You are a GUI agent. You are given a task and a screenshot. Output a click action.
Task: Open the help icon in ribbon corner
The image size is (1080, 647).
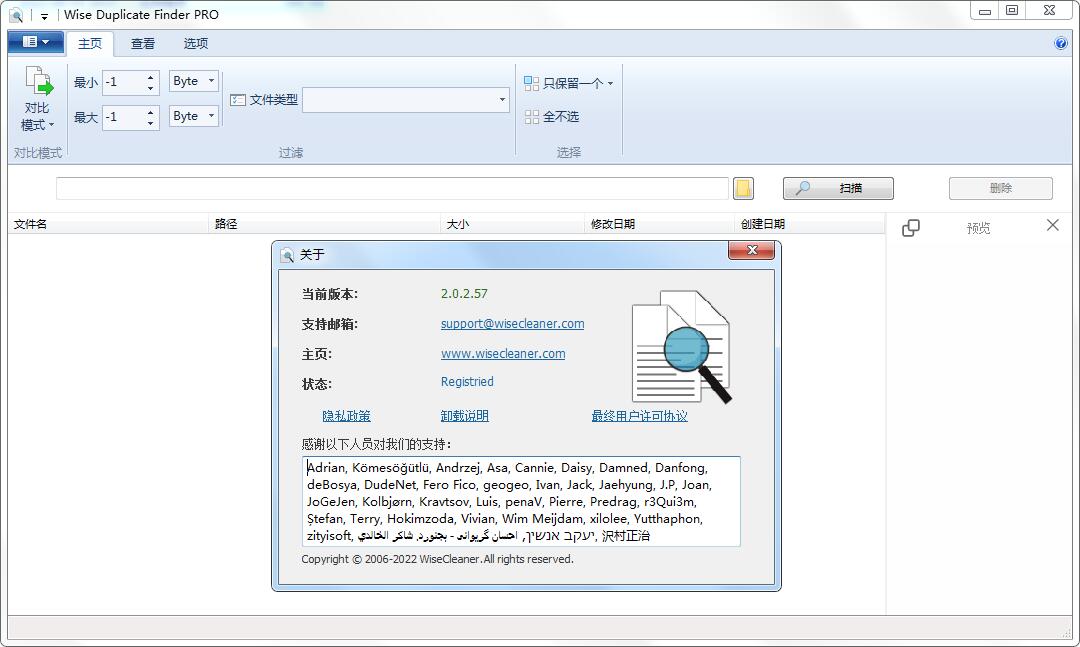pos(1061,43)
